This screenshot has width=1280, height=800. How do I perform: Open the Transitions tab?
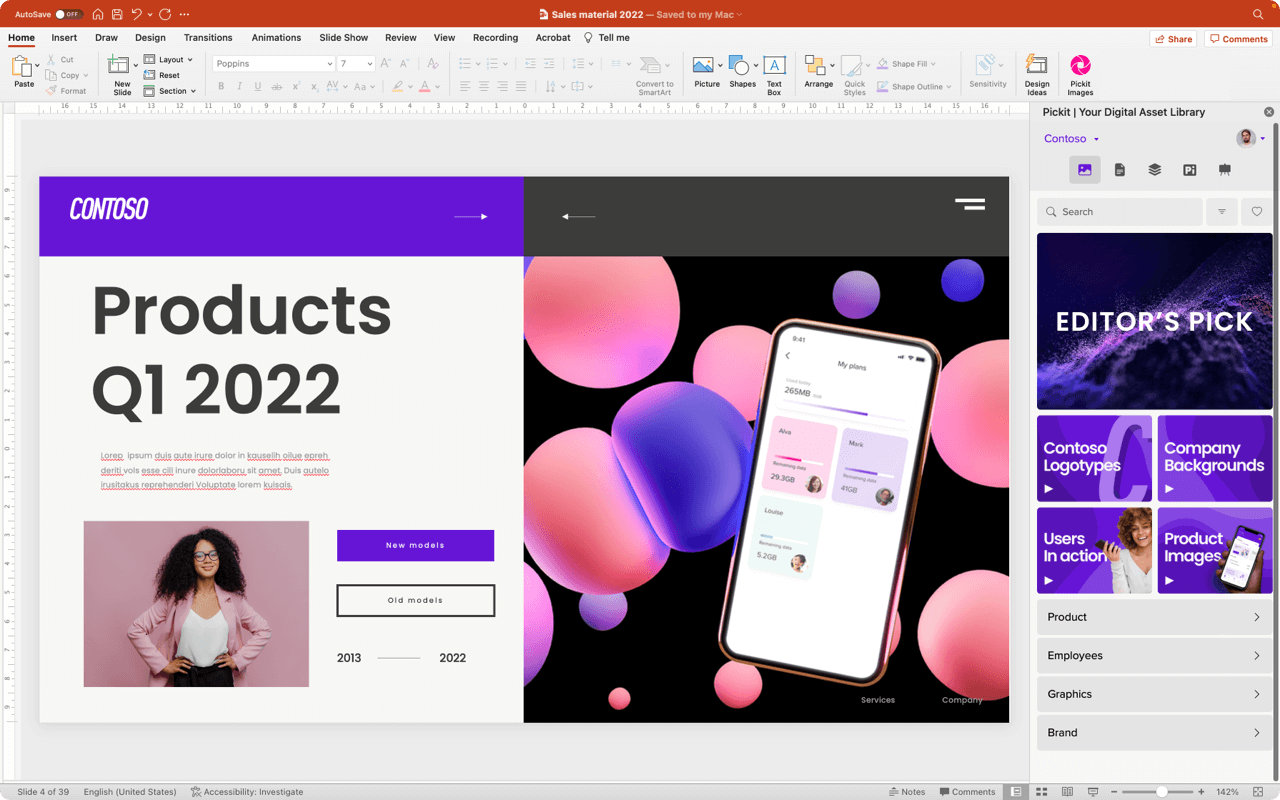click(x=208, y=37)
